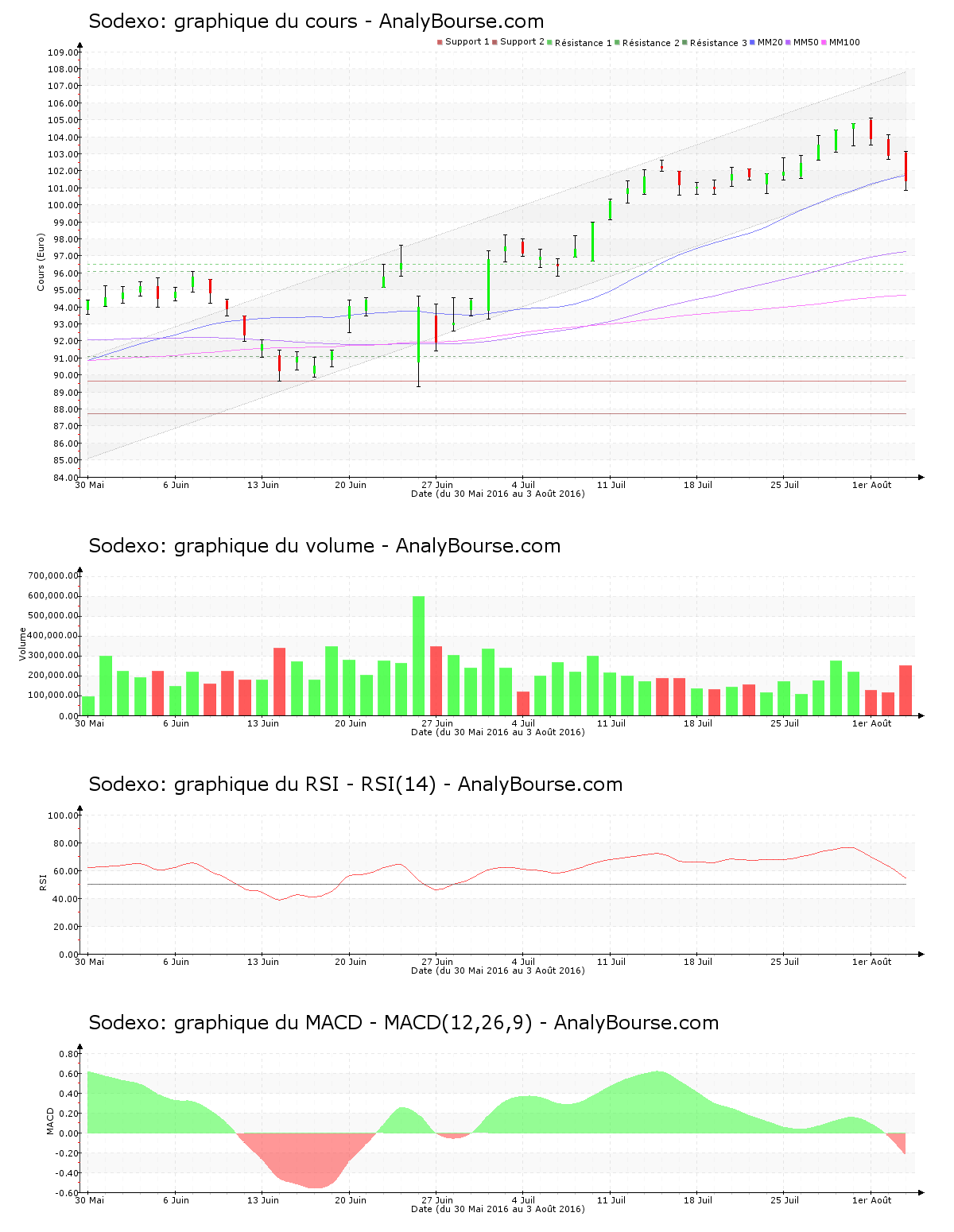Click the 'RSI' vertical axis label
Screen dimensions: 954x1232
coord(42,881)
